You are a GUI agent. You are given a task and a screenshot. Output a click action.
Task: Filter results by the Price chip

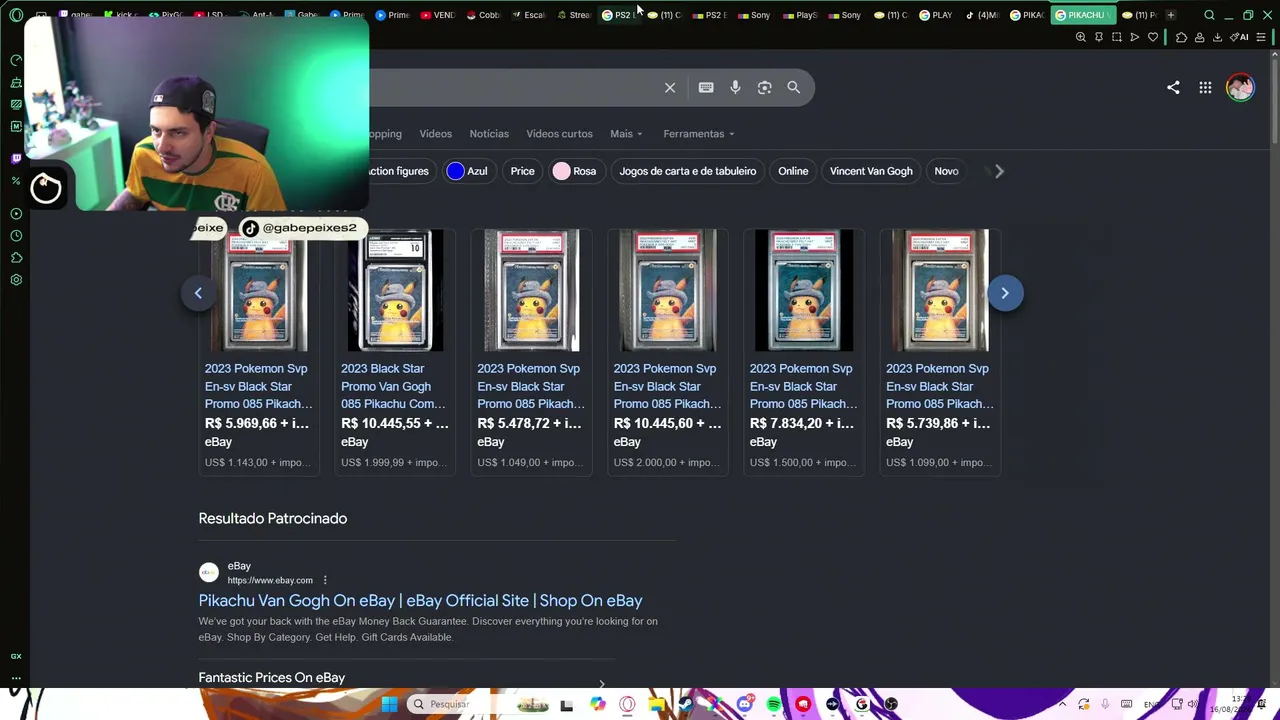coord(522,171)
